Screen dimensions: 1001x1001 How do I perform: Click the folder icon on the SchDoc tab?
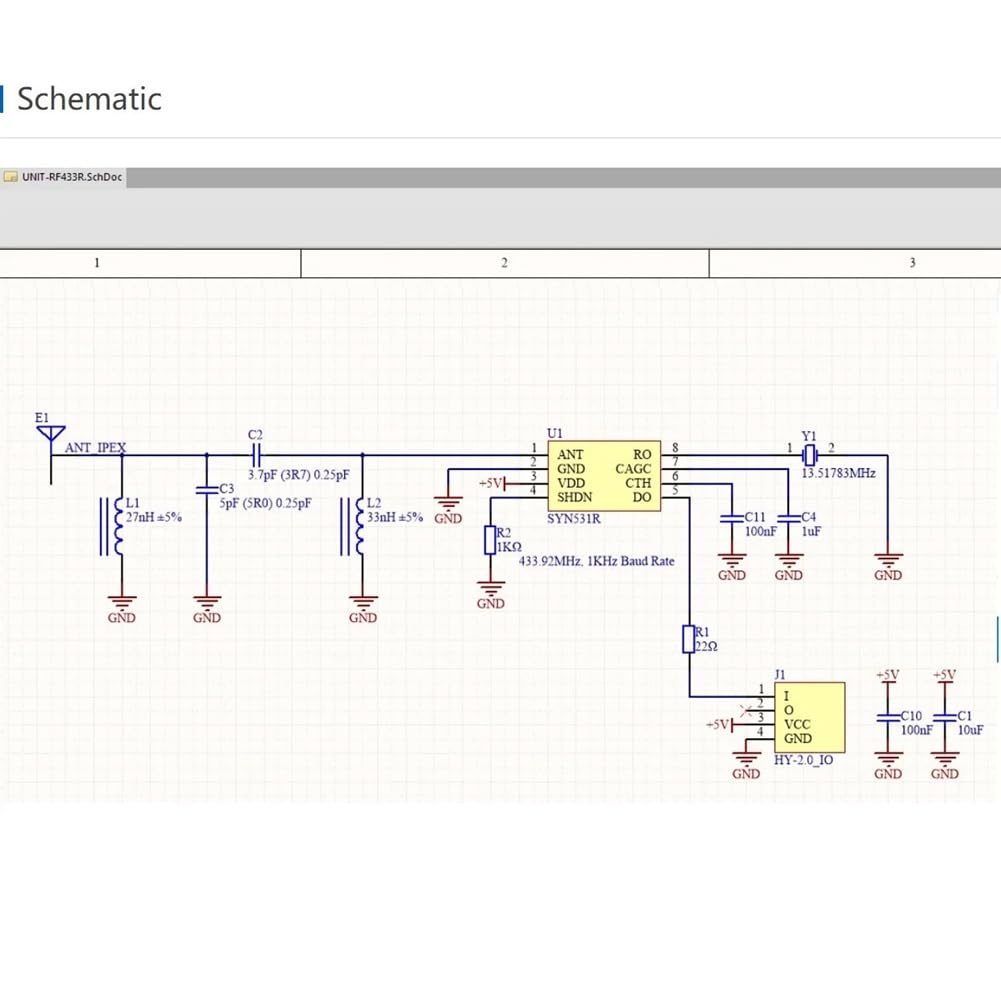[10, 177]
